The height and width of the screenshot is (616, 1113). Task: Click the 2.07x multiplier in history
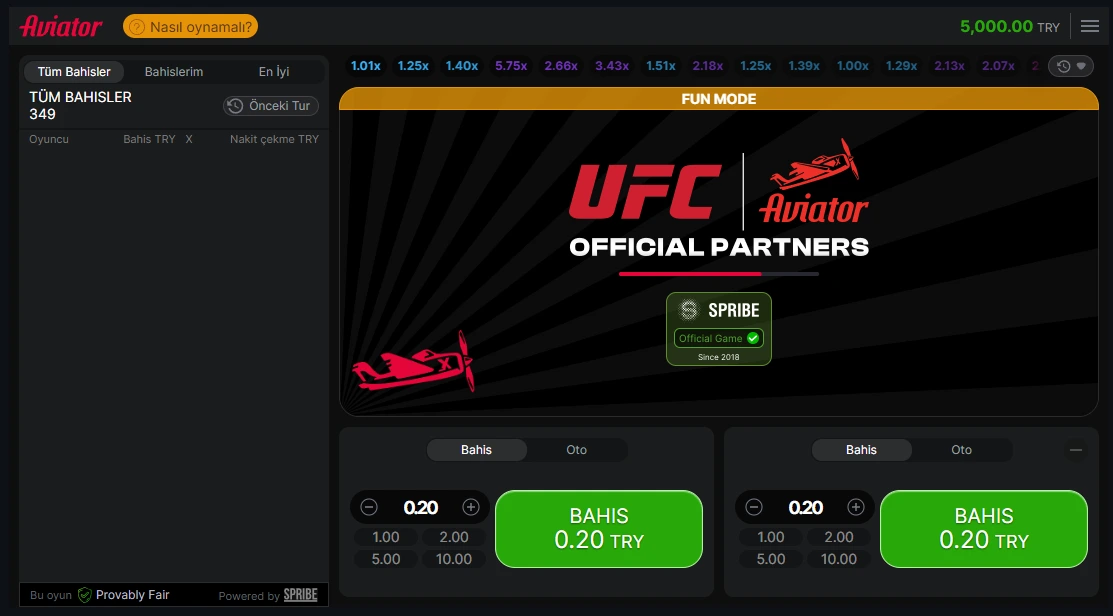(998, 66)
